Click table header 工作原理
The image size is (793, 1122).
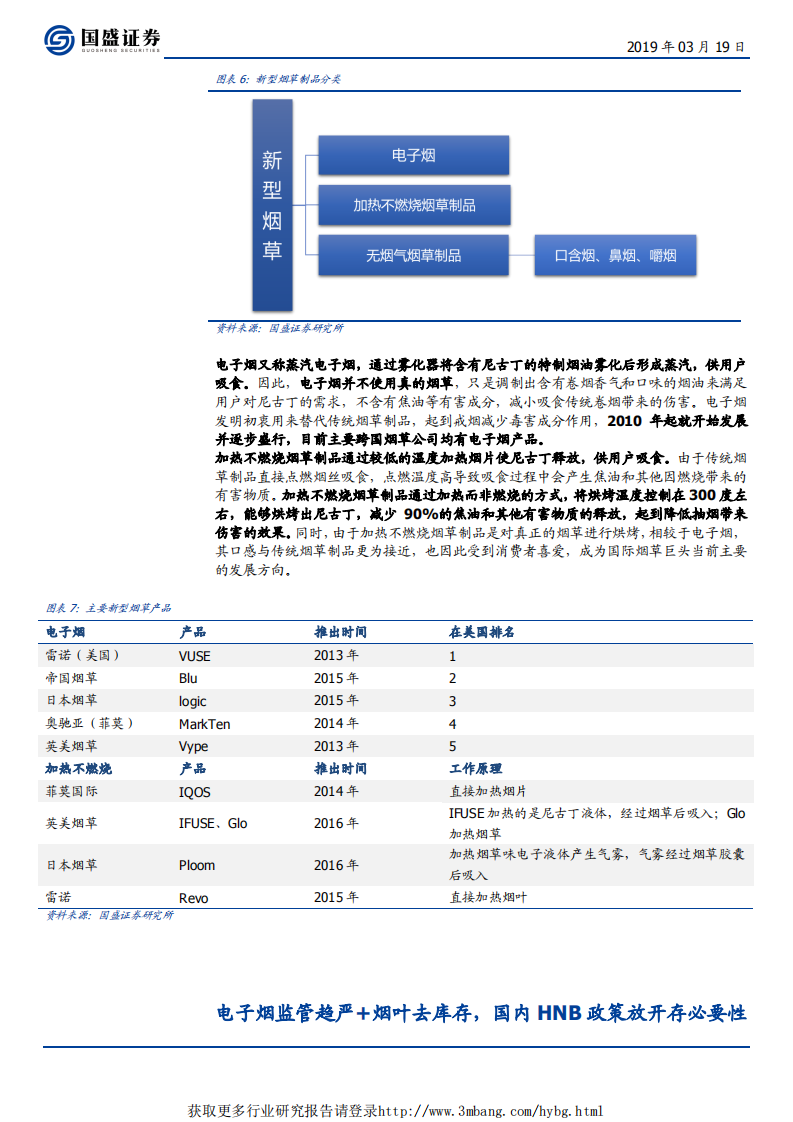point(475,769)
